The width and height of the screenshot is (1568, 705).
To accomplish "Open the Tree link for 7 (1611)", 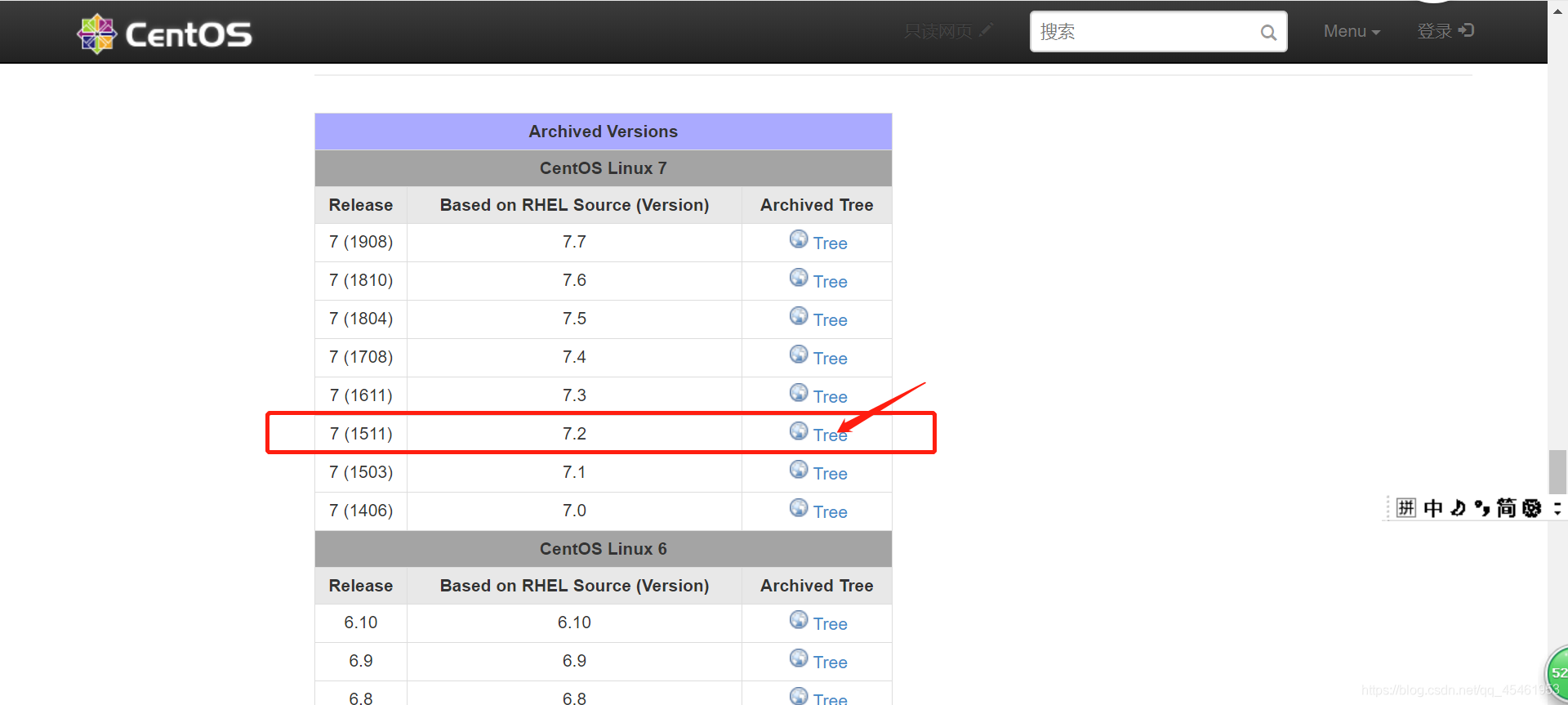I will 830,397.
